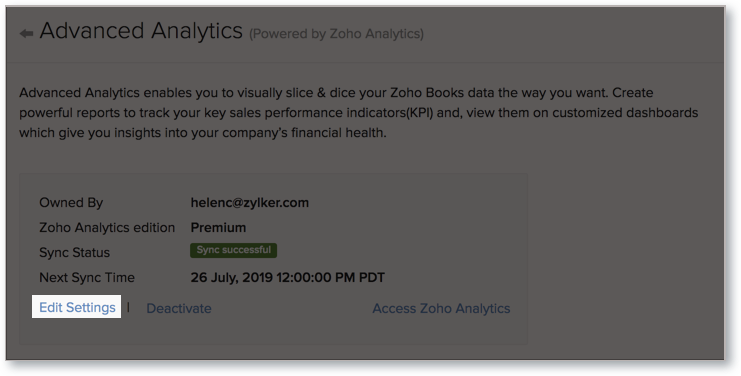Click the 26 July, 2019 sync time value
Screen dimensions: 741x376
[287, 277]
